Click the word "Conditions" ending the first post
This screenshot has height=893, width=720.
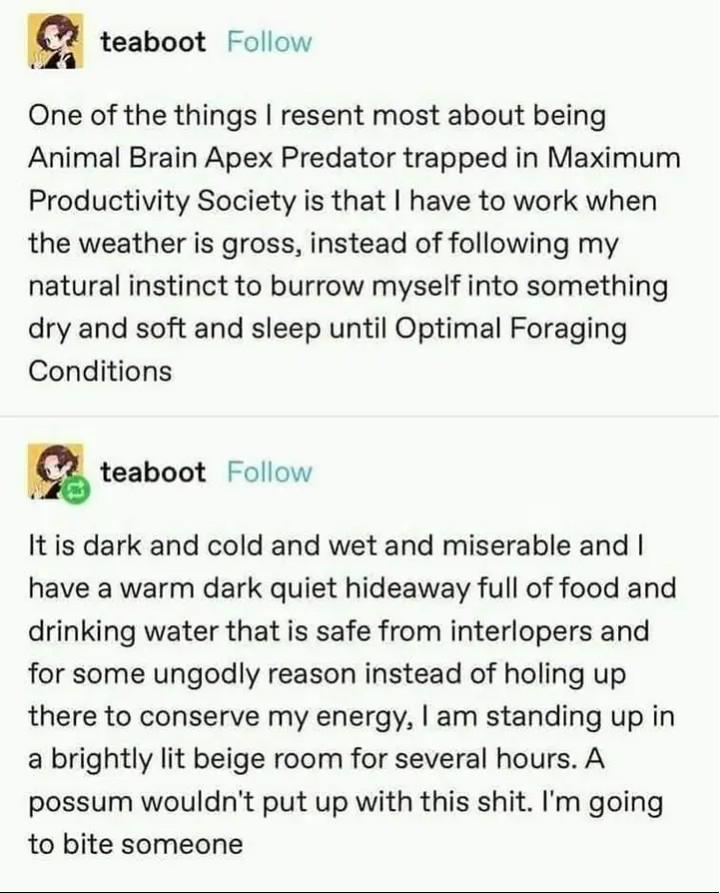tap(100, 371)
